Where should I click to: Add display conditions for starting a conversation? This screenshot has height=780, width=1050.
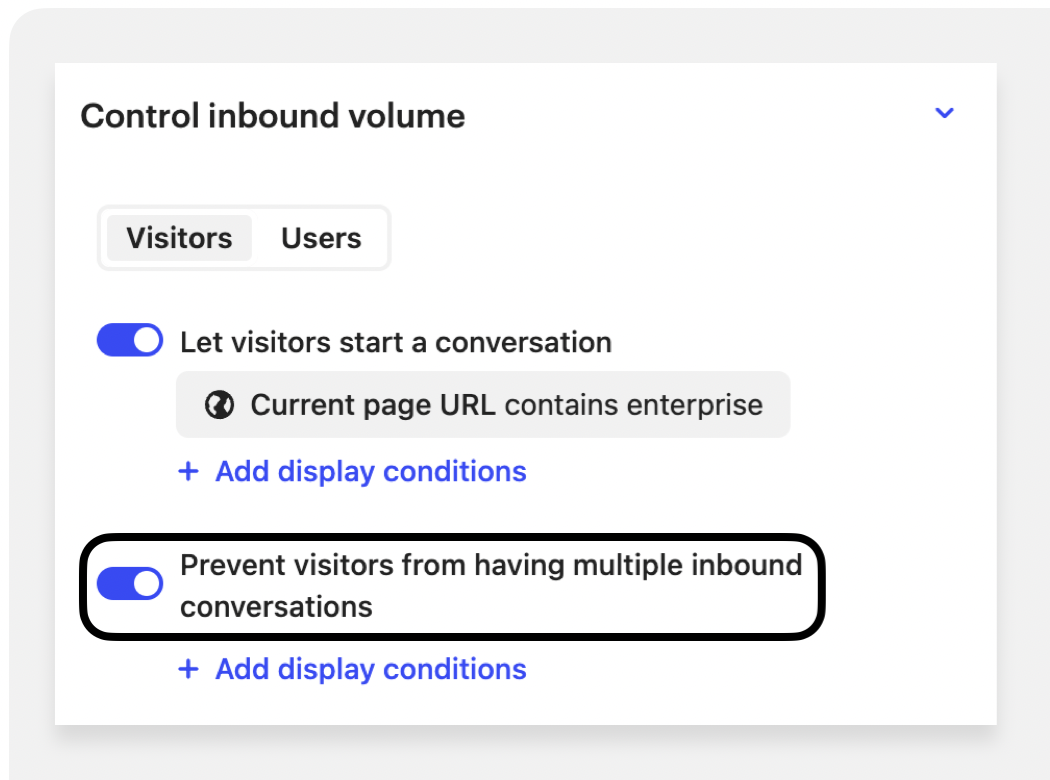370,471
